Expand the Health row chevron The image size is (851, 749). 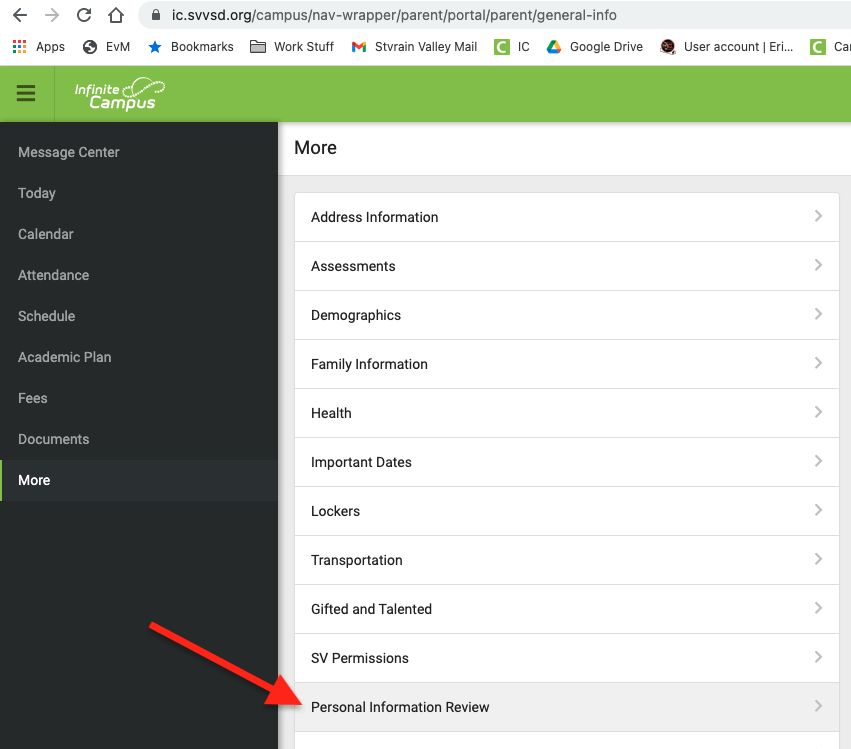[x=818, y=412]
